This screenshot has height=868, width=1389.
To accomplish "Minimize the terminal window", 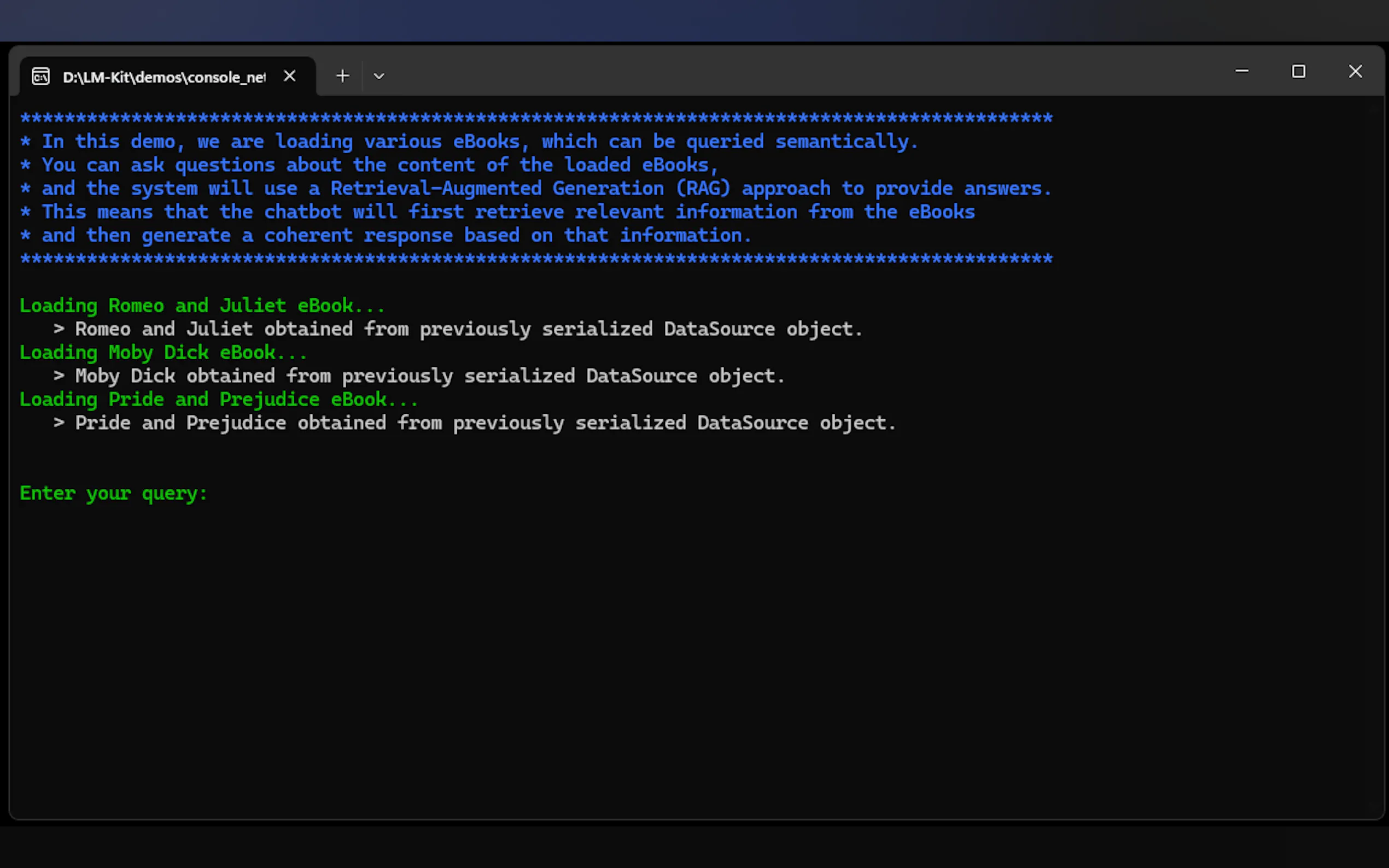I will pos(1241,71).
